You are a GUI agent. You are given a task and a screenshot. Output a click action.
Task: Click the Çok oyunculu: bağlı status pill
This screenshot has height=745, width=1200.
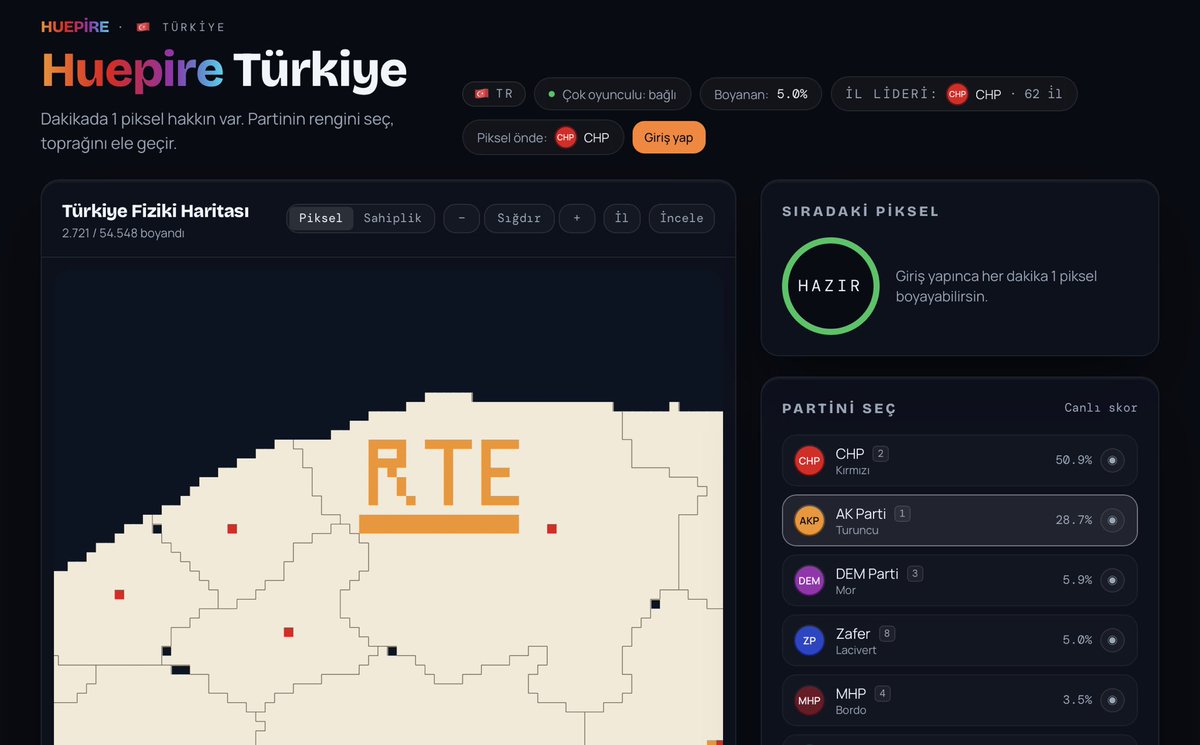pyautogui.click(x=612, y=94)
